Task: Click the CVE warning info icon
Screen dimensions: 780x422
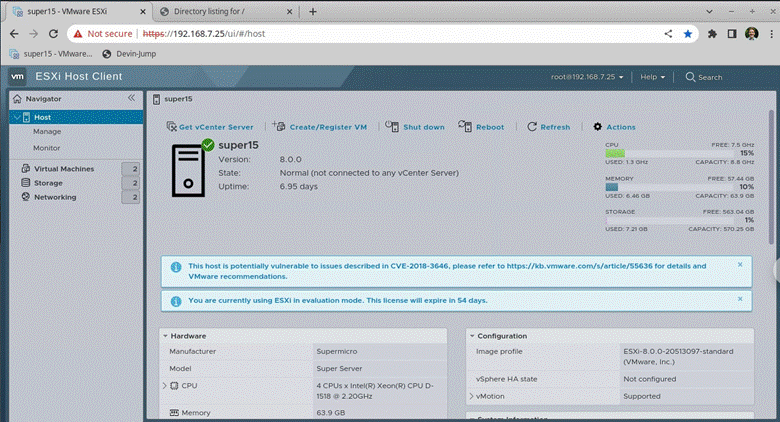Action: [x=176, y=267]
